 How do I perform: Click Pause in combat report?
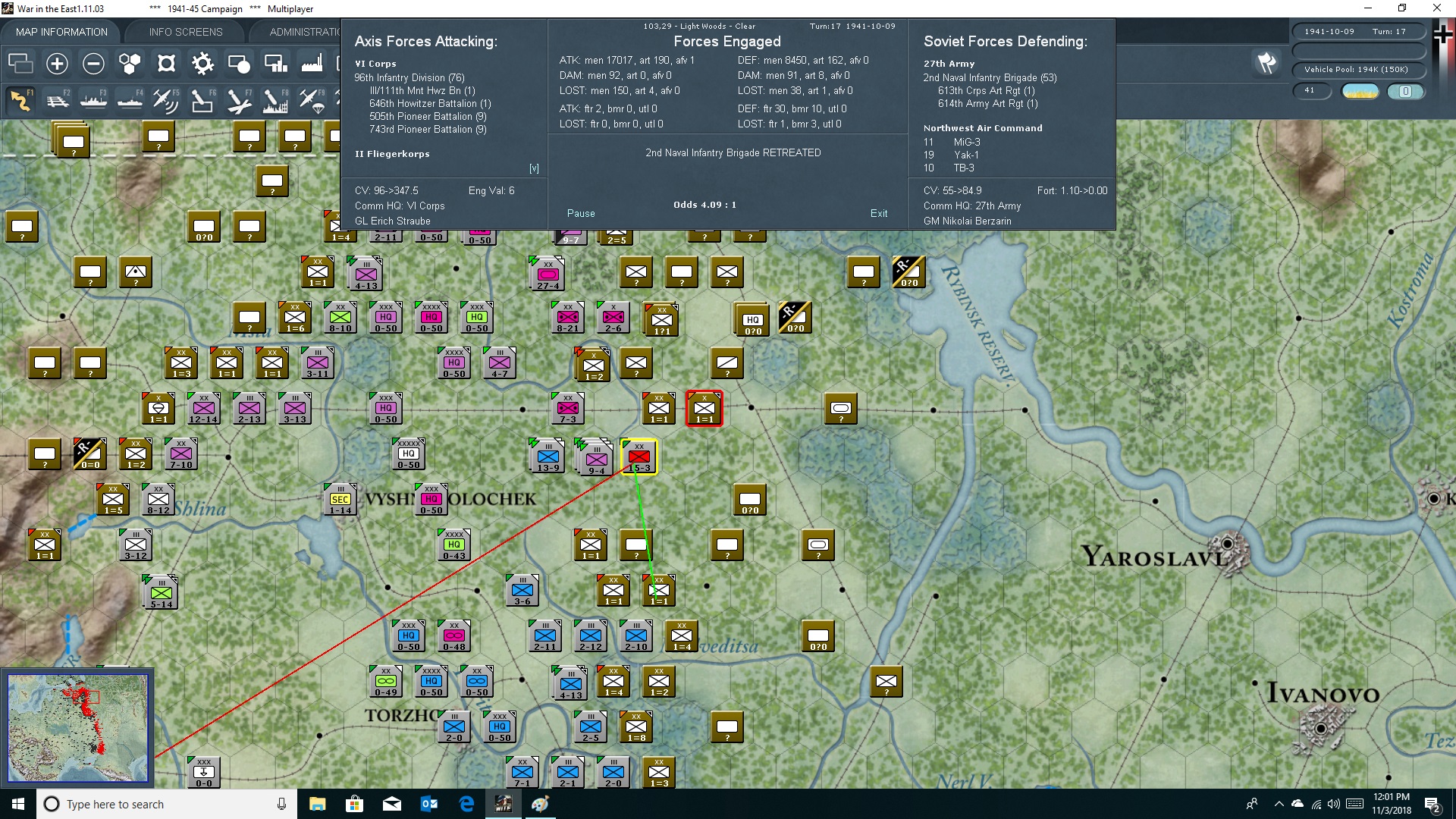pos(581,214)
